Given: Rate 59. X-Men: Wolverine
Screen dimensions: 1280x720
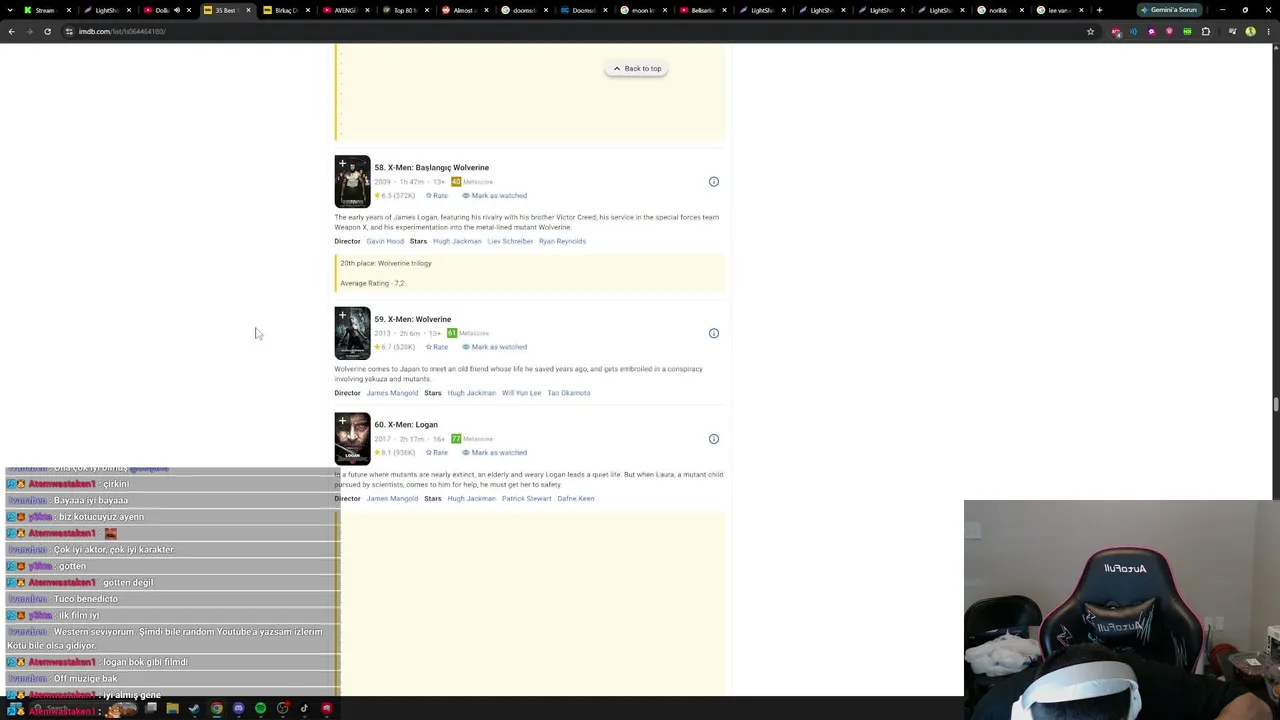Looking at the screenshot, I should click(x=437, y=347).
